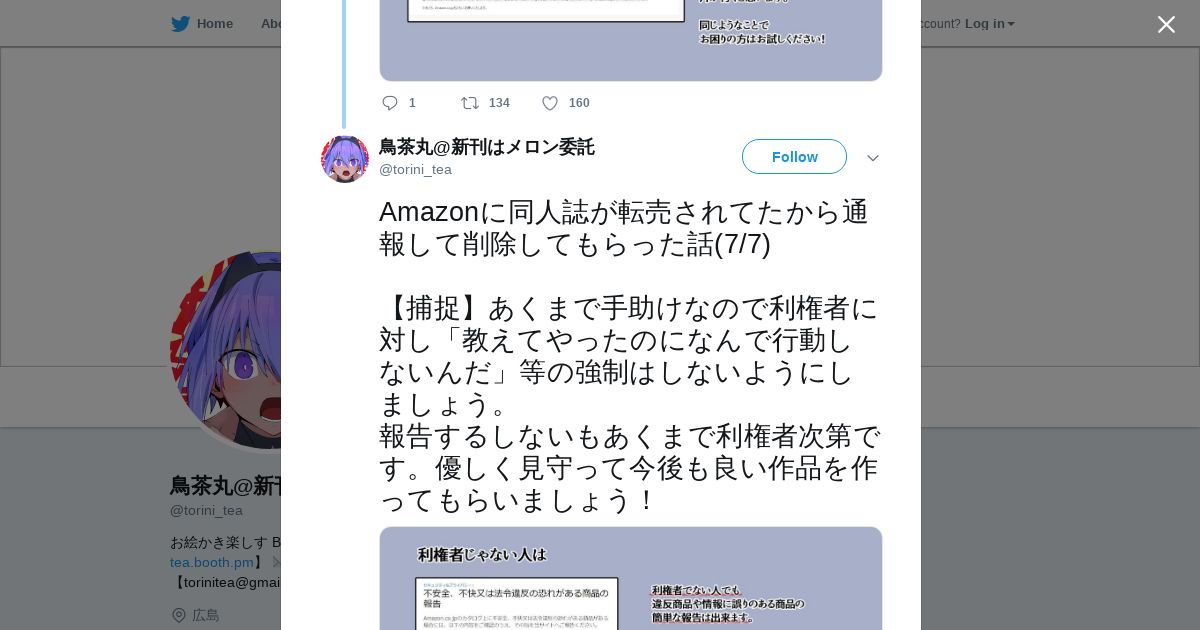Screen dimensions: 1200x630
Task: Click the 134 retweet count
Action: 499,103
